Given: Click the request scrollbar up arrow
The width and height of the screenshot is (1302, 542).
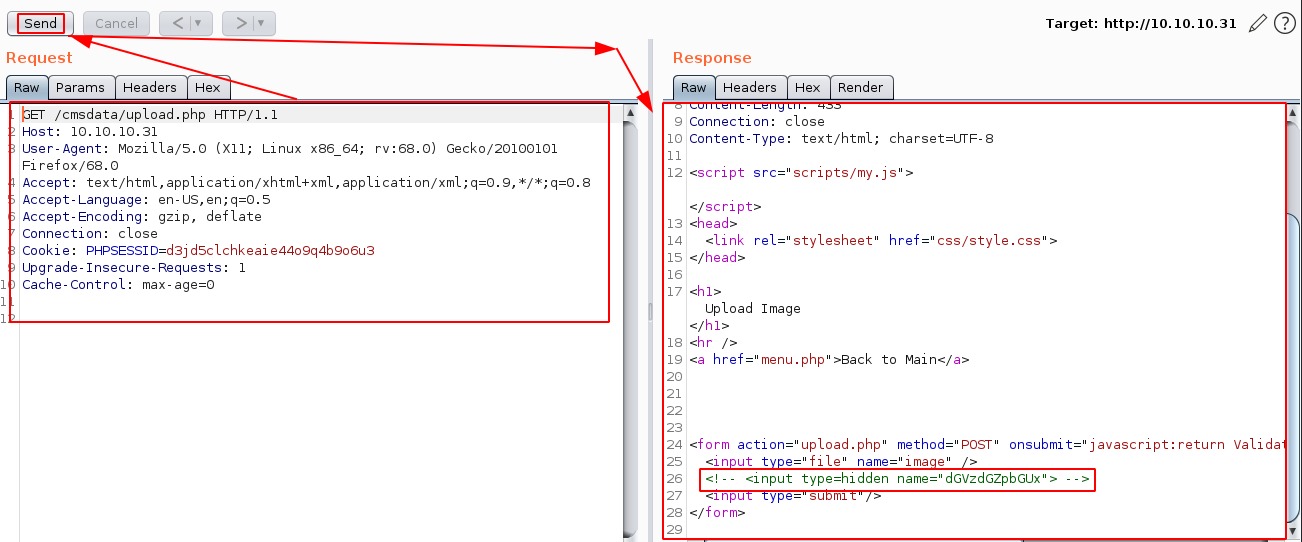Looking at the screenshot, I should (x=630, y=112).
